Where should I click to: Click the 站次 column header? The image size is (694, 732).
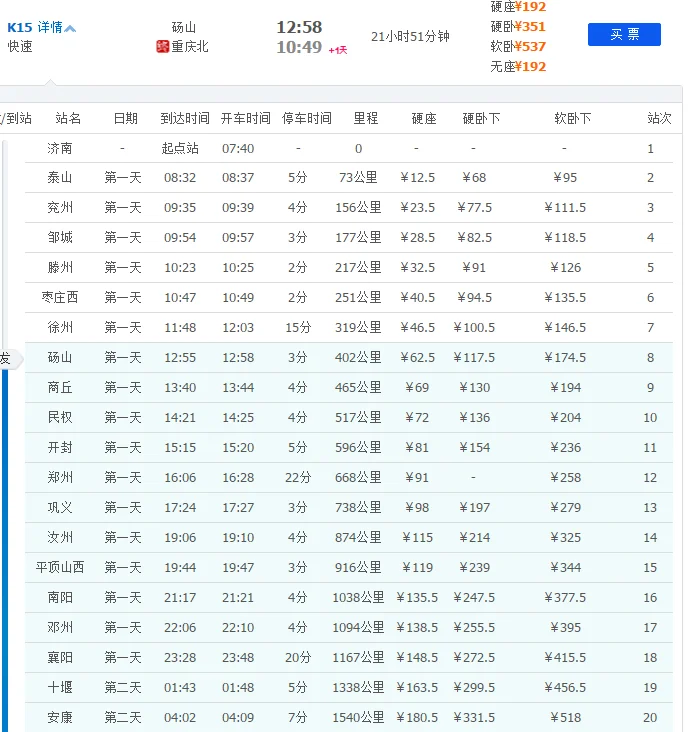click(659, 119)
